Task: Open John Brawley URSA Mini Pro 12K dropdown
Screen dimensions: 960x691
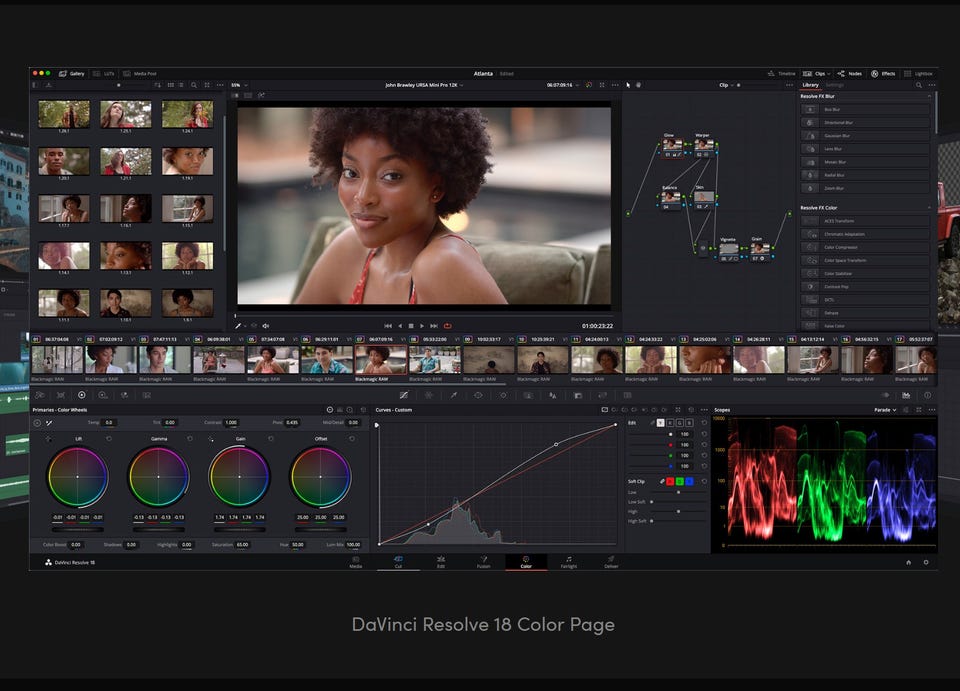Action: [x=424, y=85]
